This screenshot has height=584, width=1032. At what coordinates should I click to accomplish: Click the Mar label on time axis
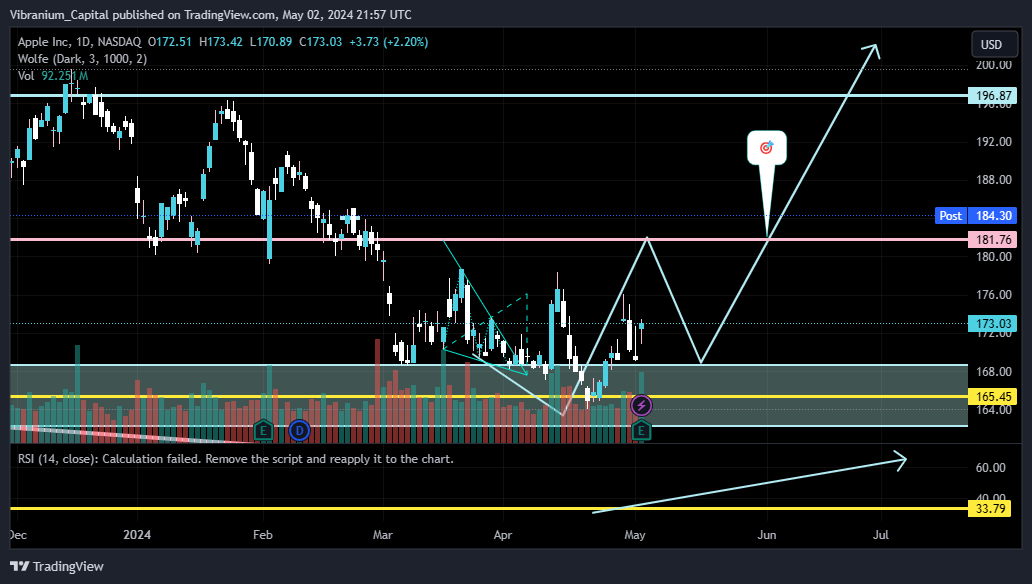[382, 535]
